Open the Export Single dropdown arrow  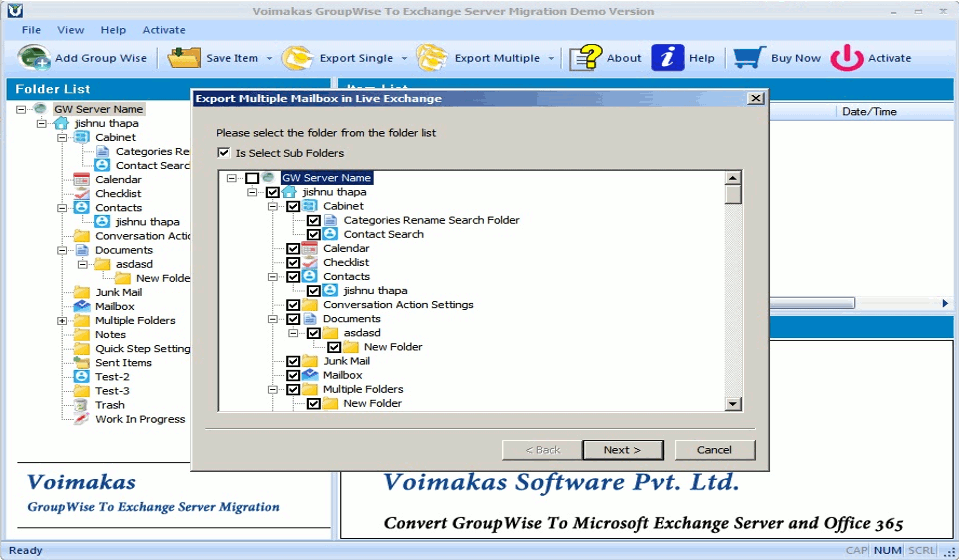pyautogui.click(x=404, y=59)
